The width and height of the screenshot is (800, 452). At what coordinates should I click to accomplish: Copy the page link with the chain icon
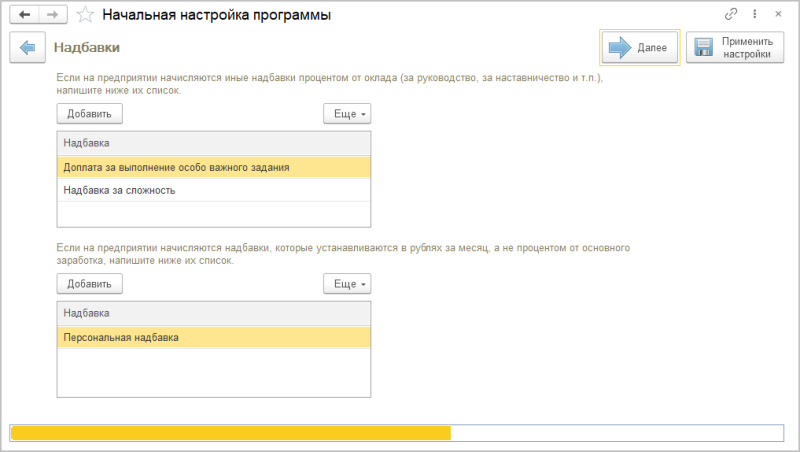tap(732, 15)
